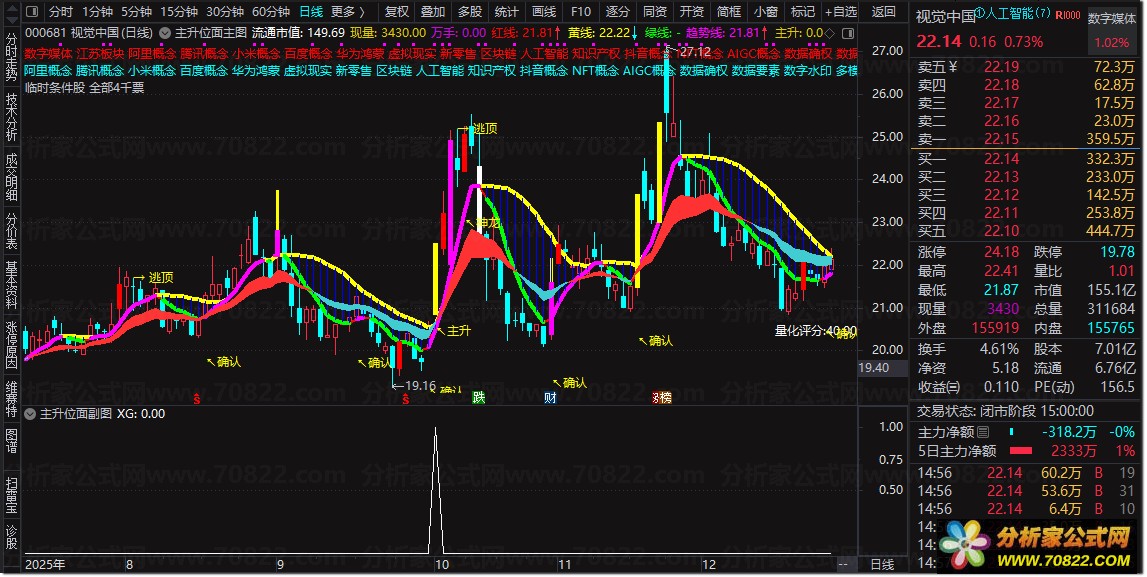
Task: Select the 卖一 22.15 order row
Action: [1026, 139]
